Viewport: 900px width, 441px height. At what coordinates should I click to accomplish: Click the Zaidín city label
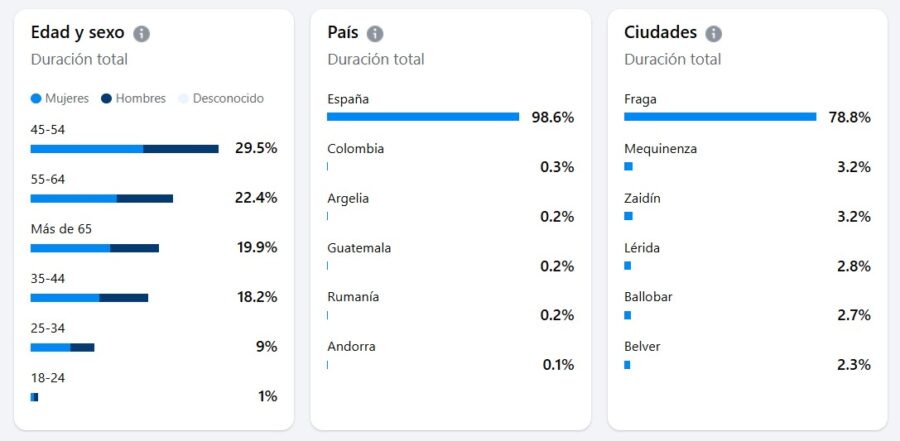(642, 198)
